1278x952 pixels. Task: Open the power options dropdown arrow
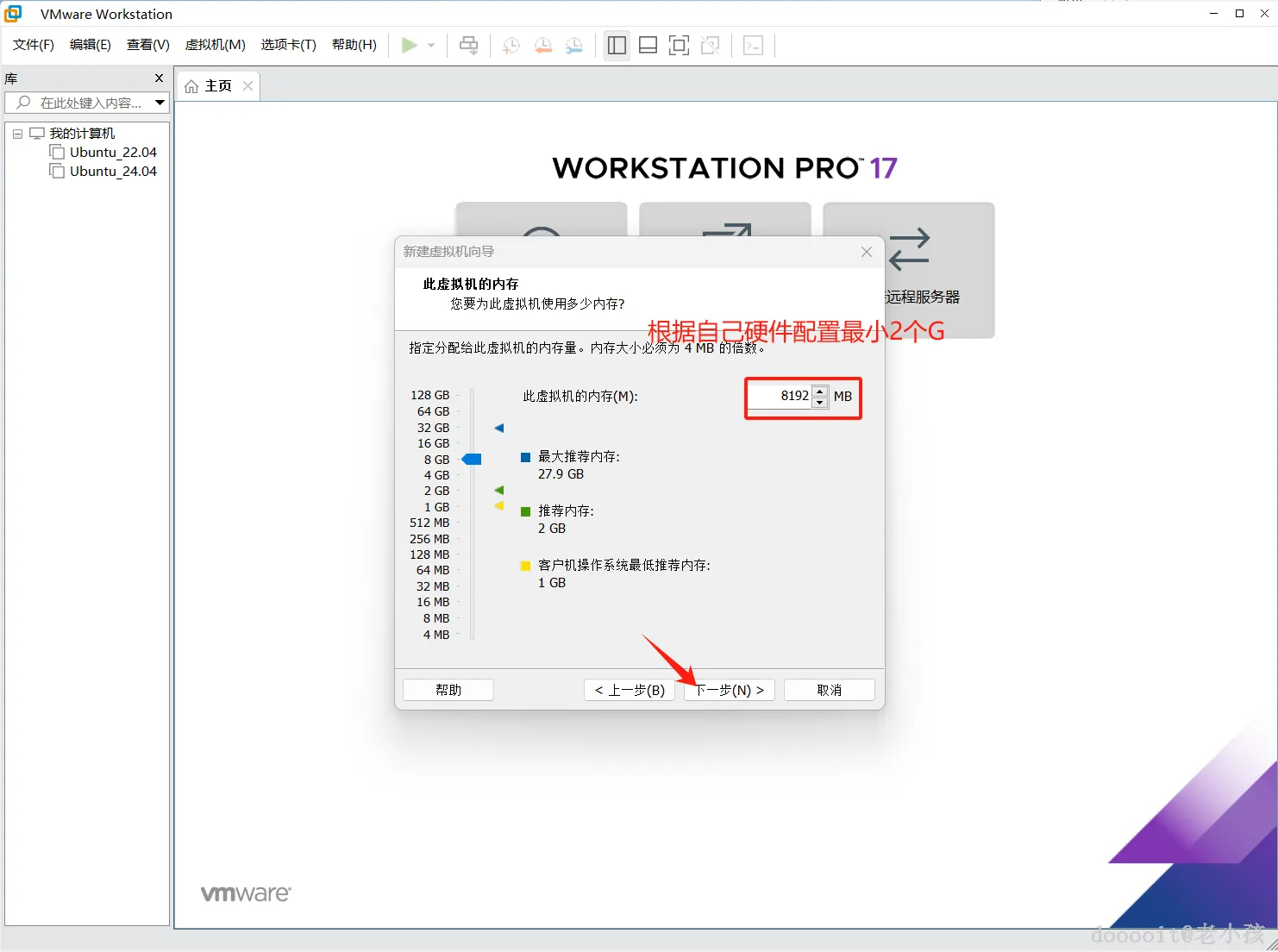click(x=431, y=46)
